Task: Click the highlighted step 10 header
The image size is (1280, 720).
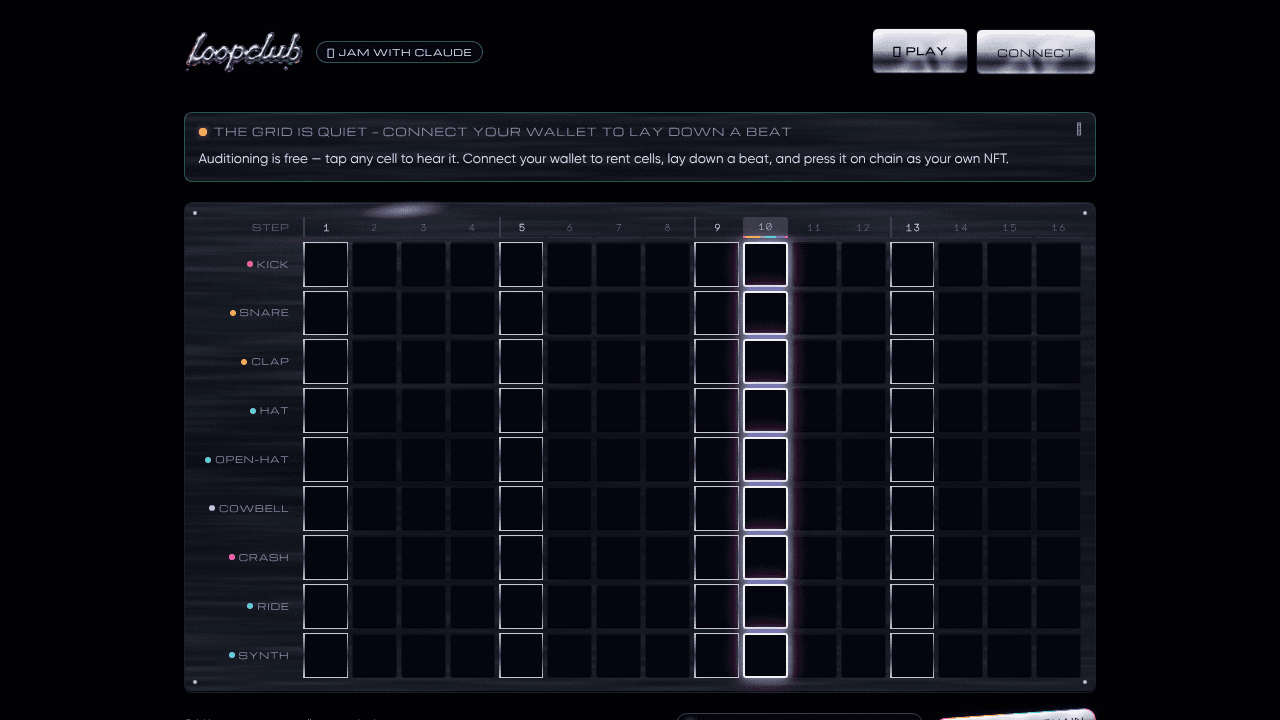Action: pyautogui.click(x=765, y=227)
